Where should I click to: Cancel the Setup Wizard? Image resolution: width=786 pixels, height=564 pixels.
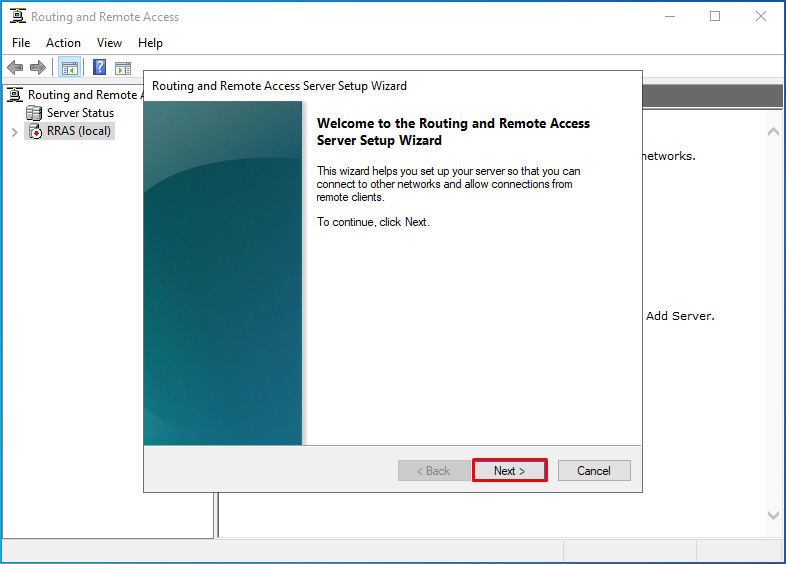coord(594,471)
